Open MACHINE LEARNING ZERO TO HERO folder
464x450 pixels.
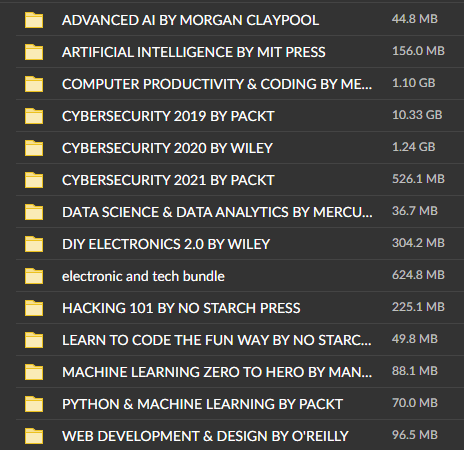217,372
